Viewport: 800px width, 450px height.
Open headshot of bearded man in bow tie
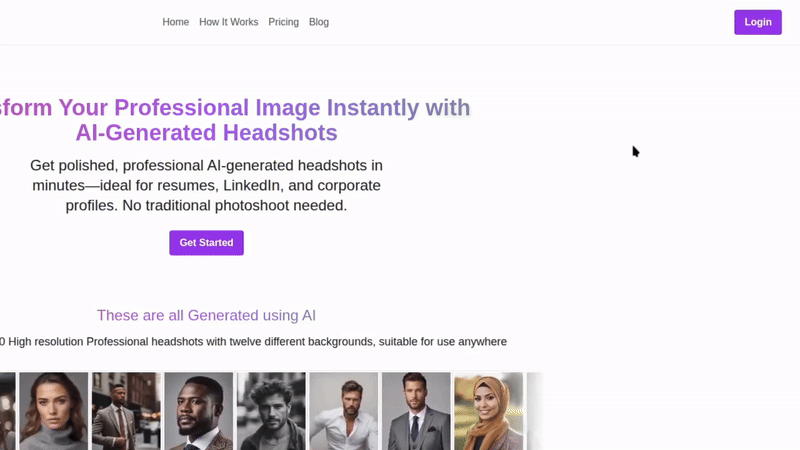[198, 411]
